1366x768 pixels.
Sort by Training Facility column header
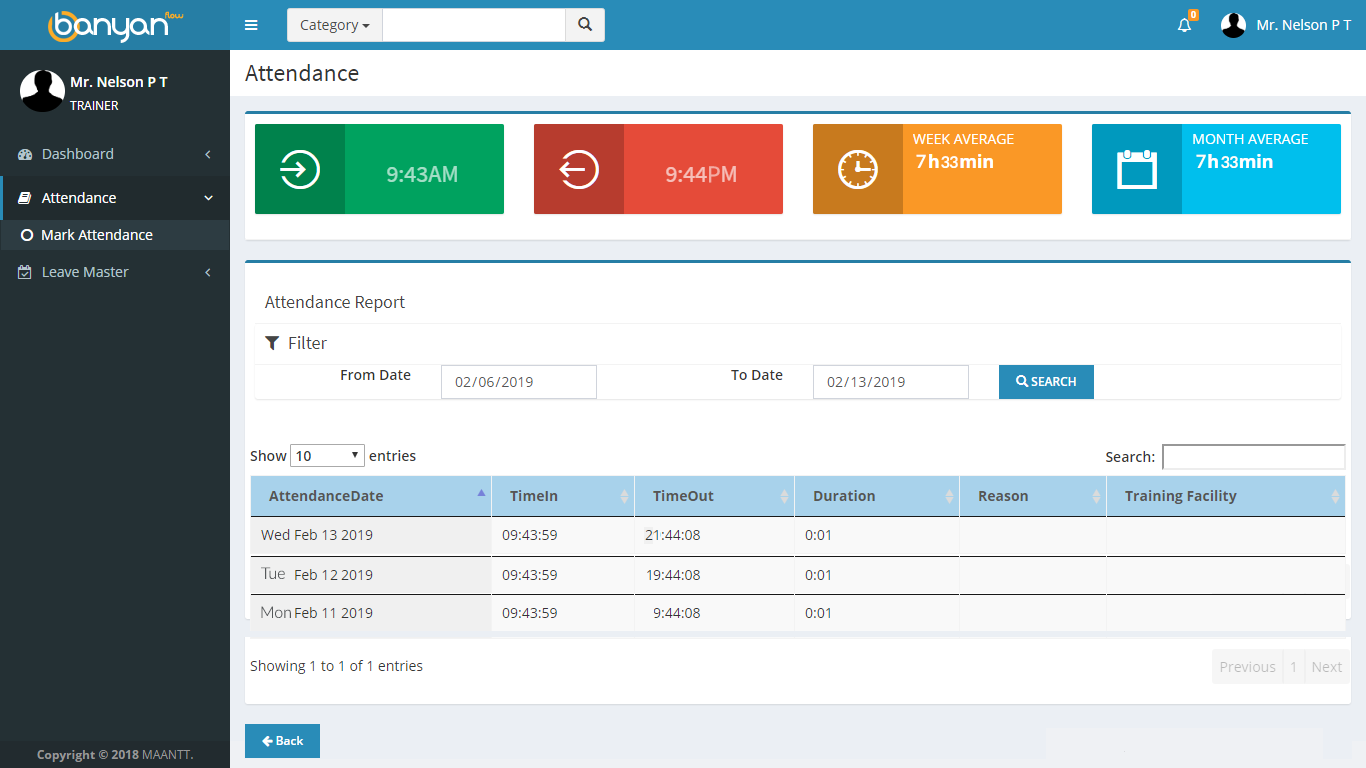pos(1226,496)
